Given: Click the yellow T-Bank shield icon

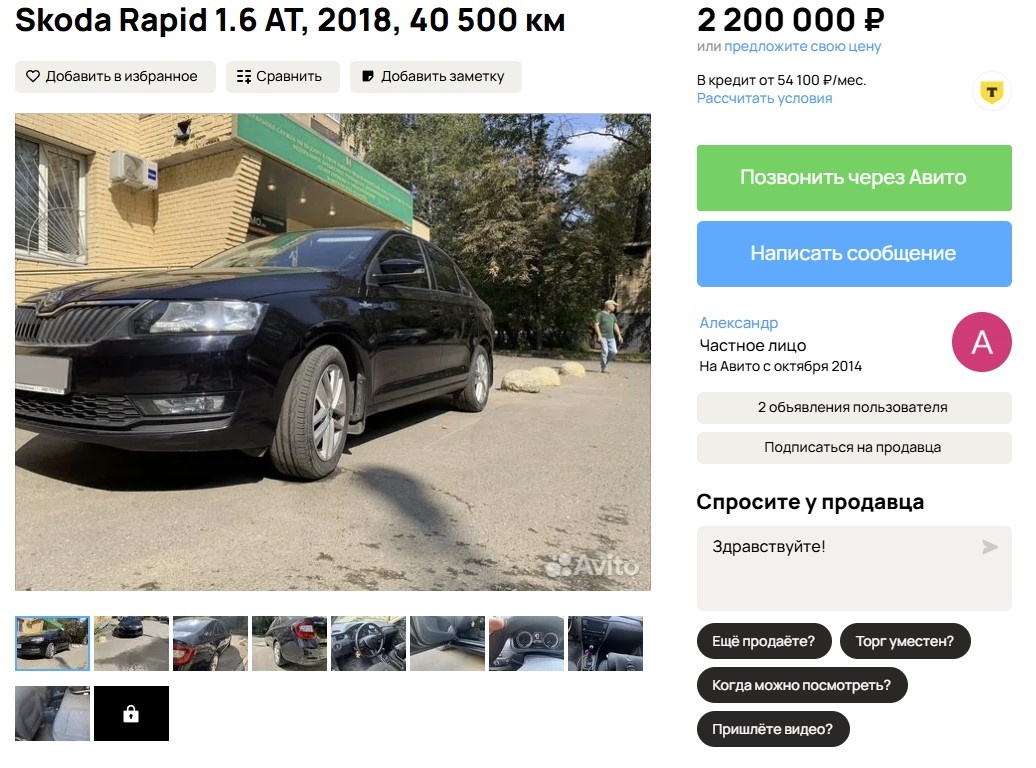Looking at the screenshot, I should (991, 91).
